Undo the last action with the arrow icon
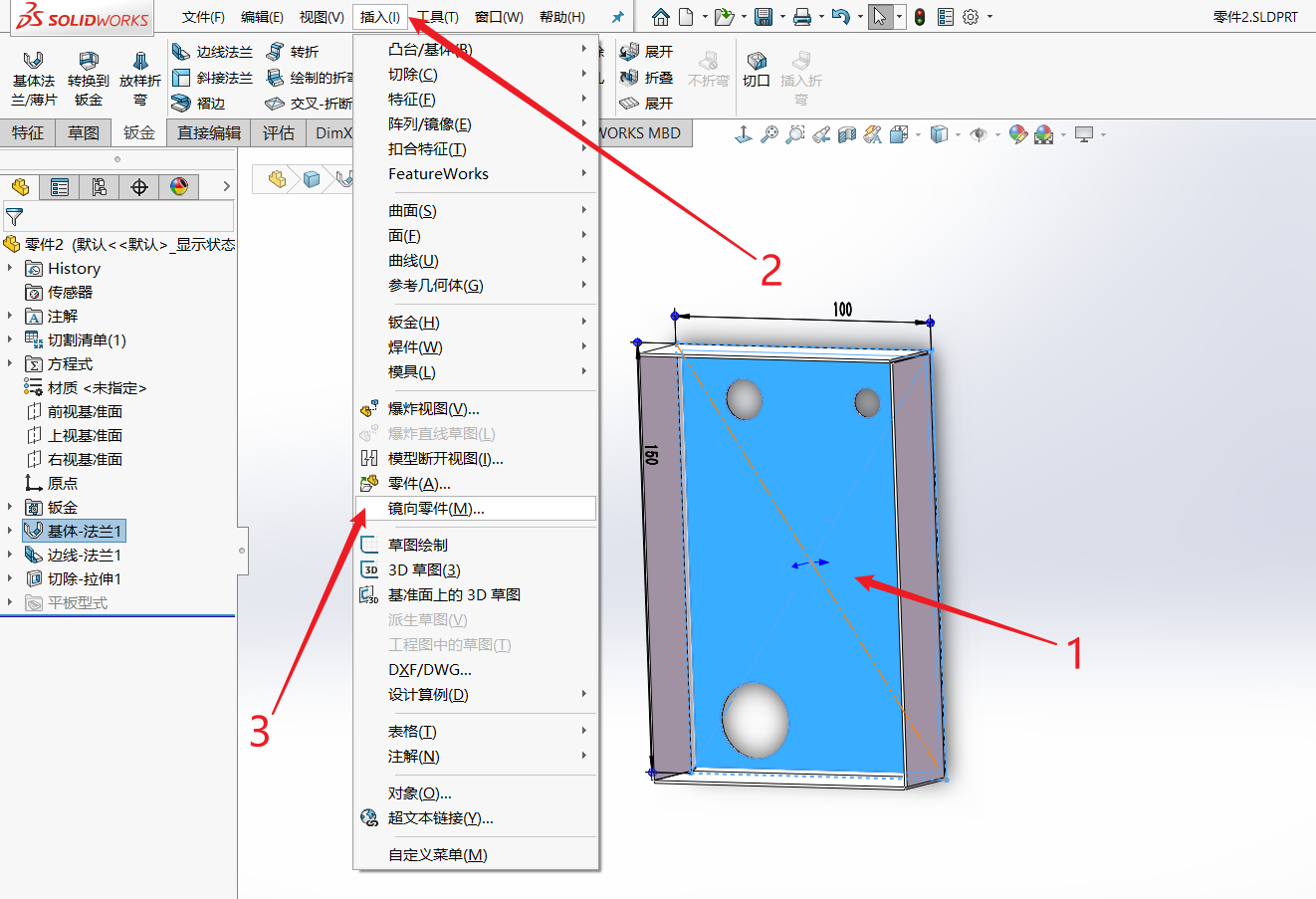 point(841,17)
